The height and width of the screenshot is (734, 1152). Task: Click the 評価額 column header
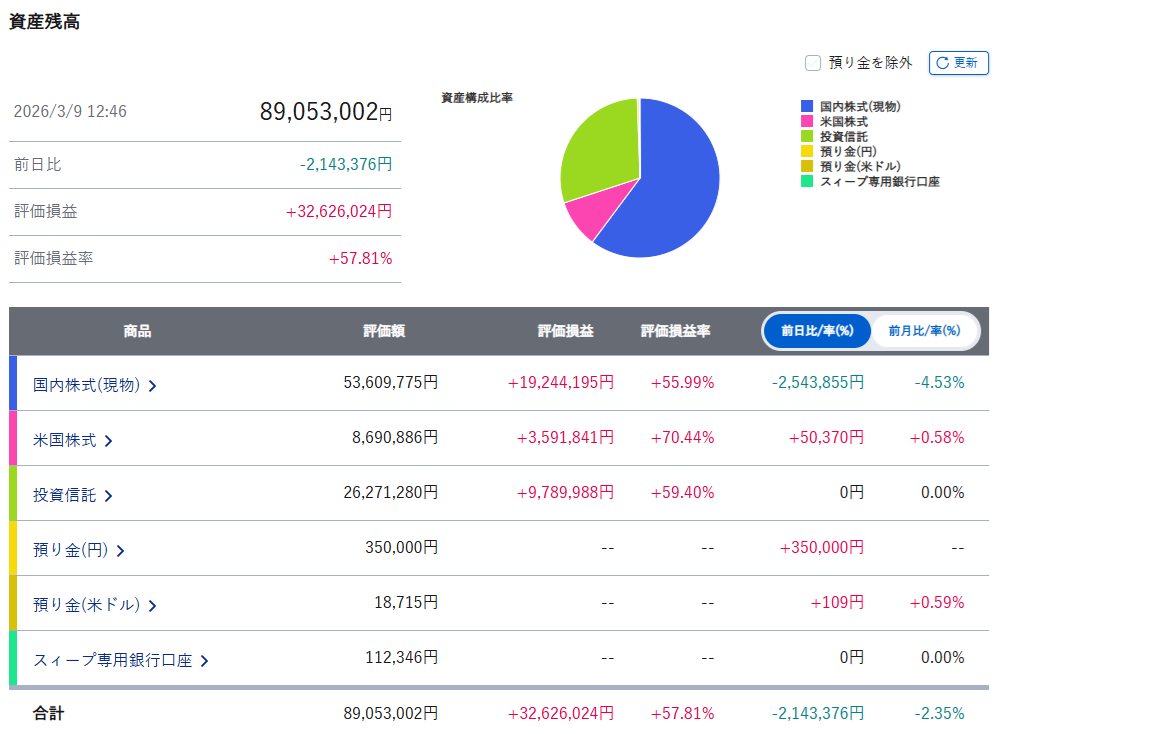tap(384, 331)
